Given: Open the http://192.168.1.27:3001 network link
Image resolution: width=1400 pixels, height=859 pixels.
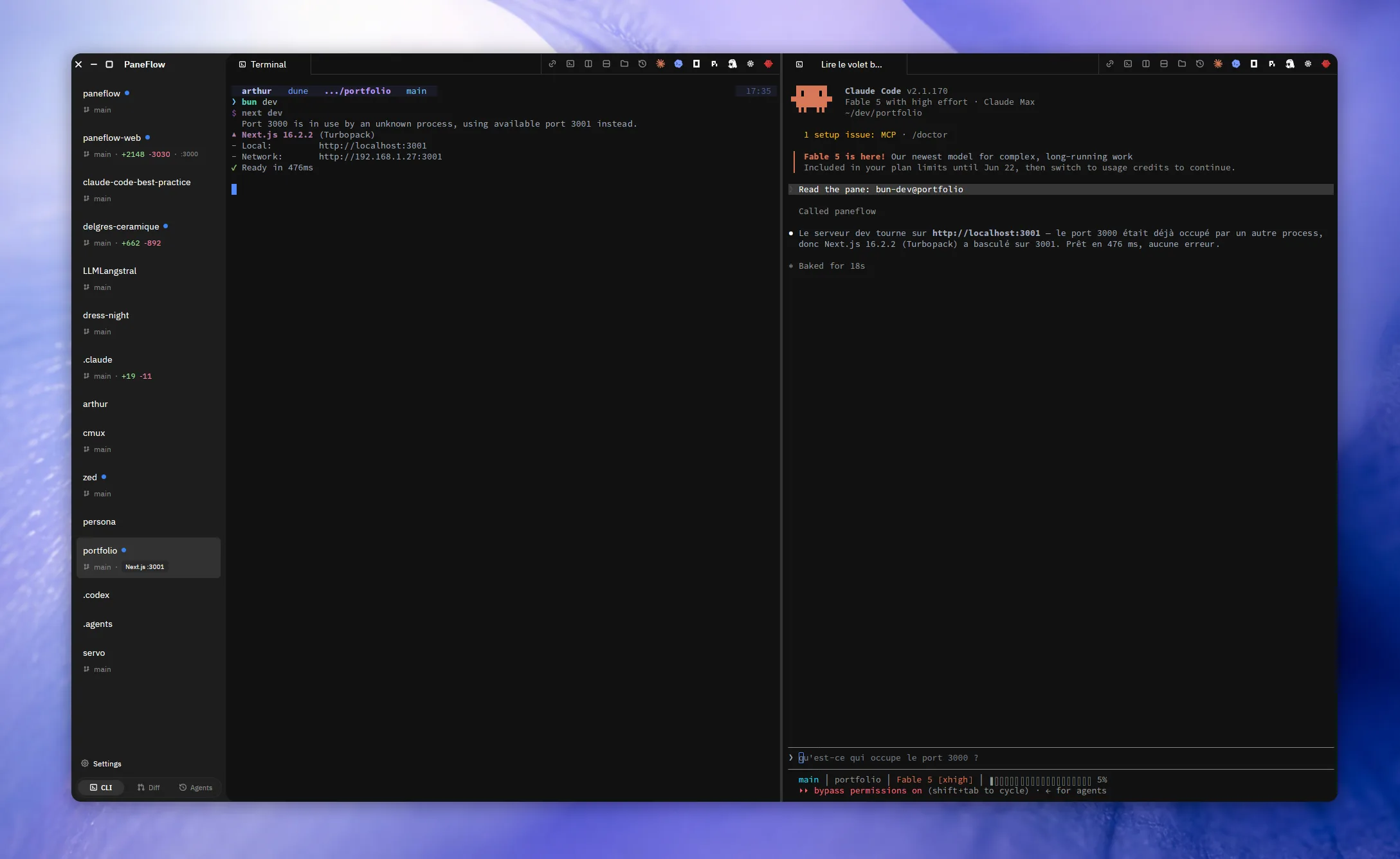Looking at the screenshot, I should [x=380, y=157].
